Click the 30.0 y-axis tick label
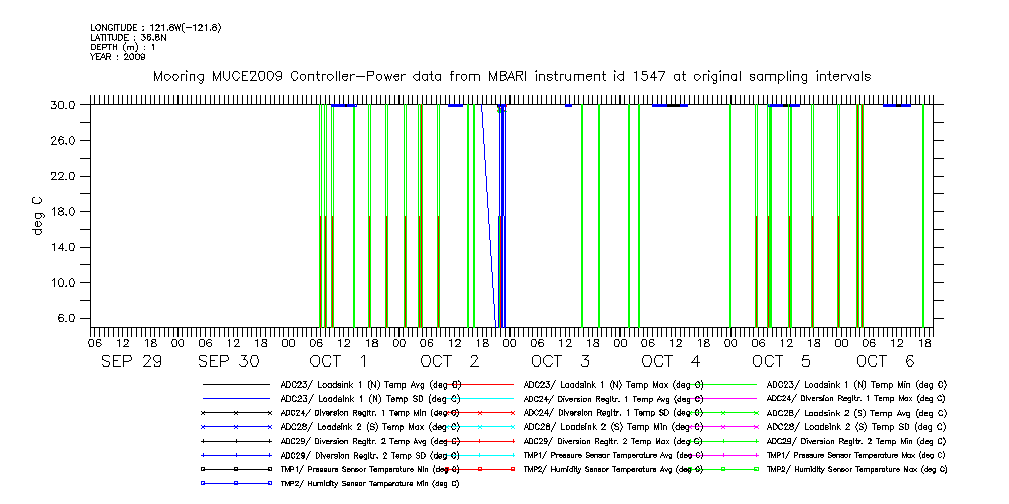Image resolution: width=1009 pixels, height=504 pixels. point(64,105)
